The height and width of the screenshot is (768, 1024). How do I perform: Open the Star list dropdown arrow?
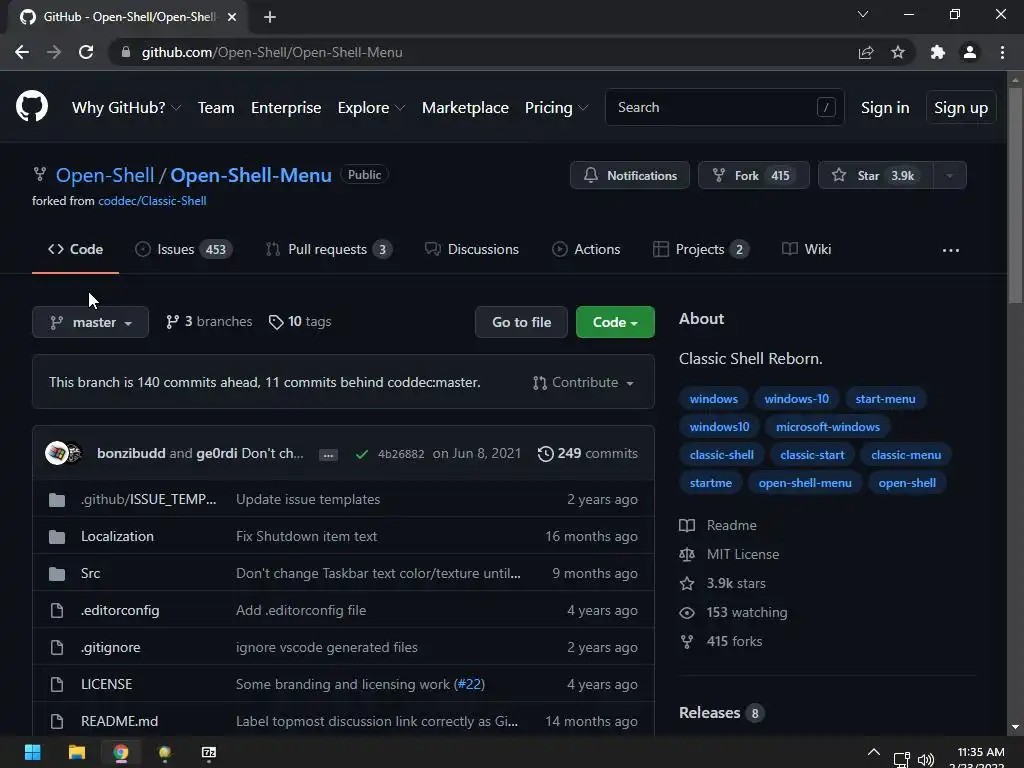[950, 175]
